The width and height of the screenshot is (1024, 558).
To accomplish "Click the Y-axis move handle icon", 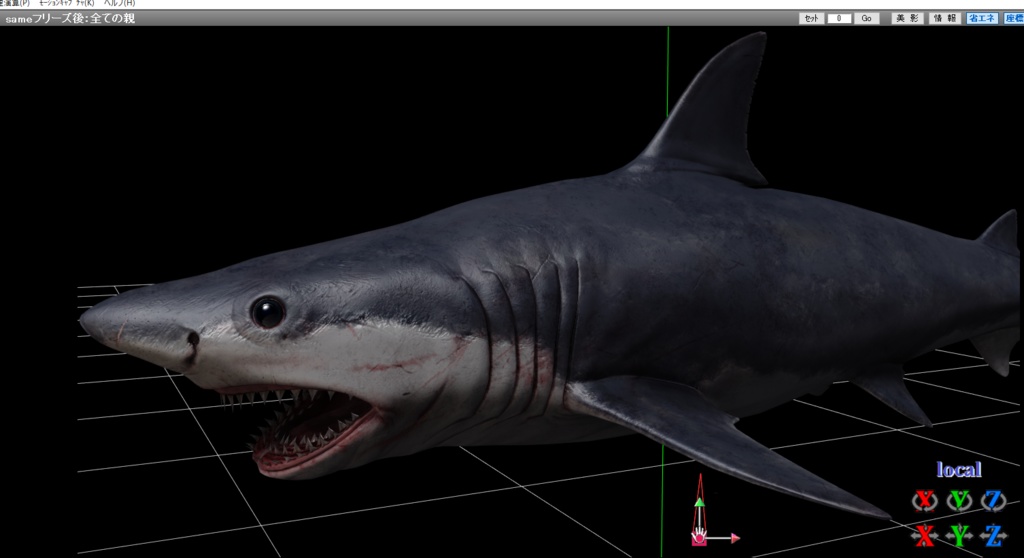I will (959, 536).
